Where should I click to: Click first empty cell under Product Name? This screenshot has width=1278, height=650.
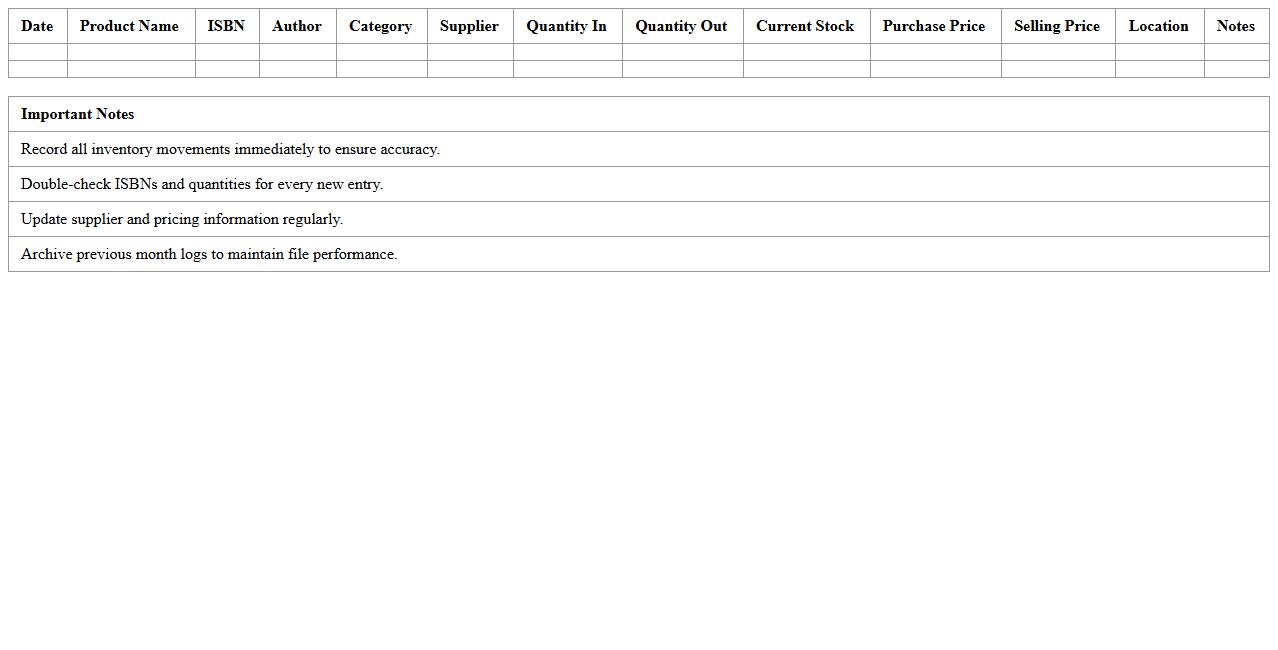[x=131, y=52]
